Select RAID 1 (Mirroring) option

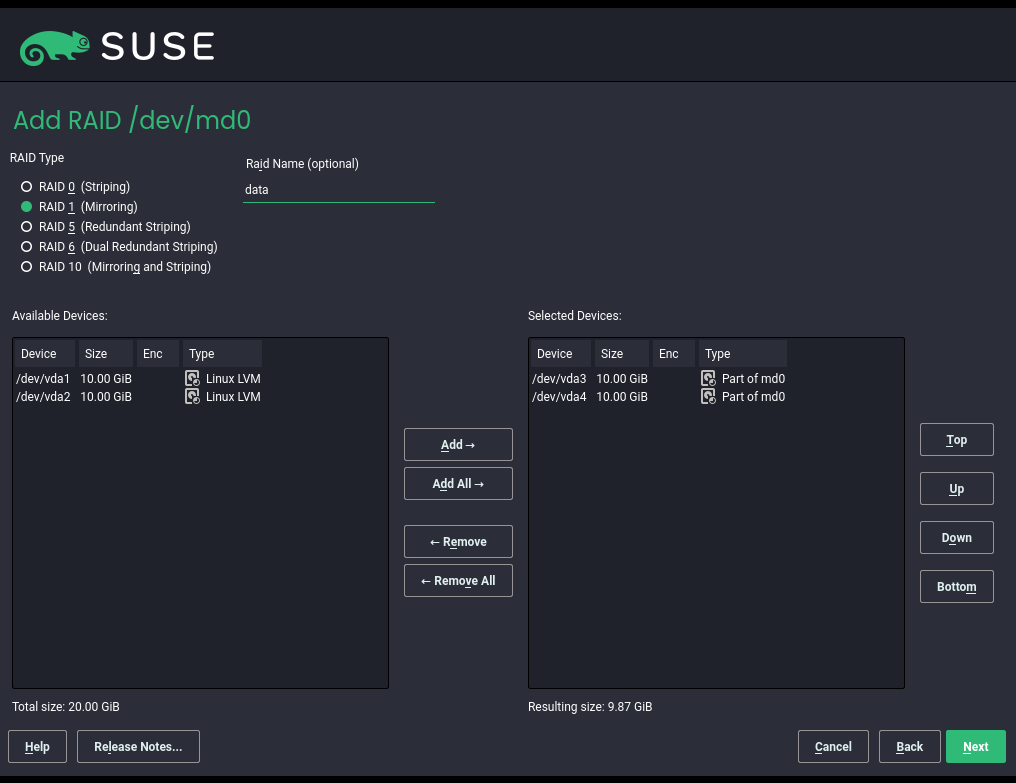(27, 207)
